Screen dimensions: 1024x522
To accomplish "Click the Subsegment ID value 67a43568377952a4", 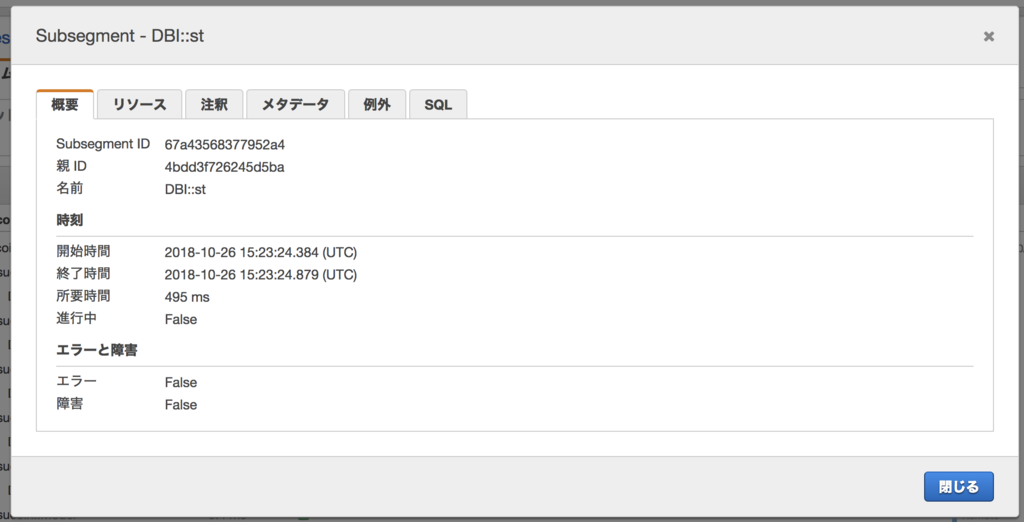I will point(225,144).
